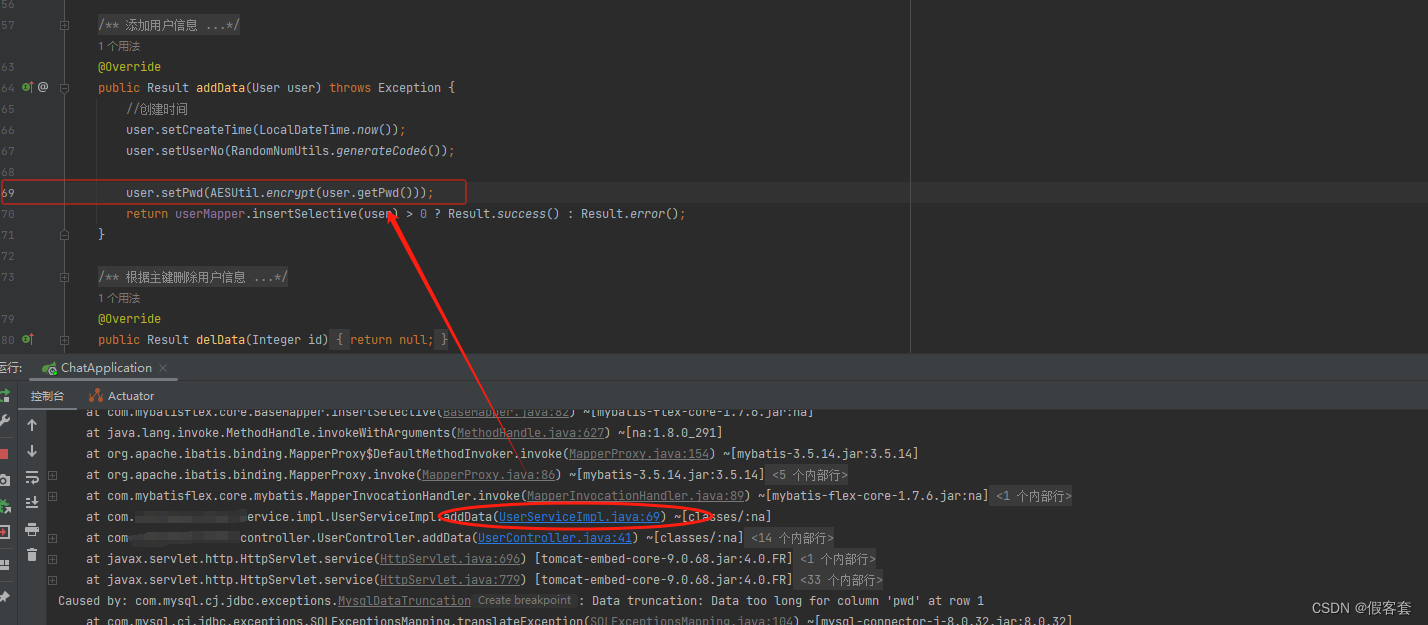Toggle soft-wrap in the console toolbar
Screen dimensions: 1428x625
coord(31,477)
